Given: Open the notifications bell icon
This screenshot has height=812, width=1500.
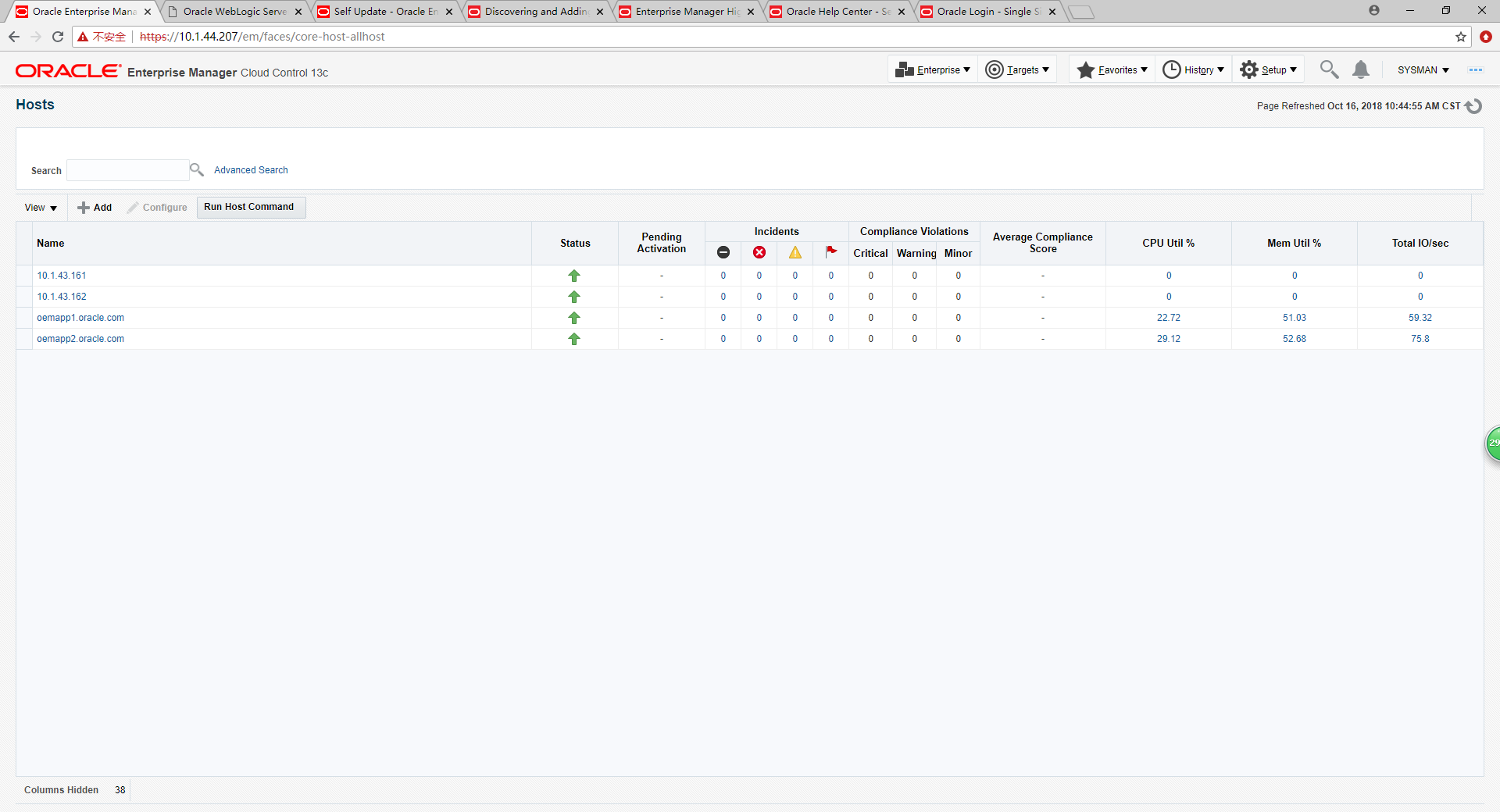Looking at the screenshot, I should coord(1360,69).
